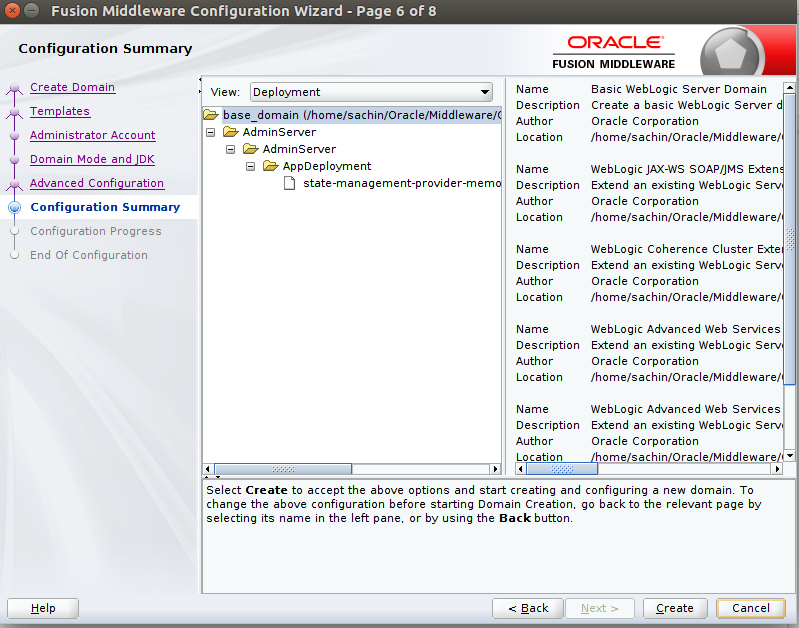799x628 pixels.
Task: Start domain creation with Create button
Action: 675,608
